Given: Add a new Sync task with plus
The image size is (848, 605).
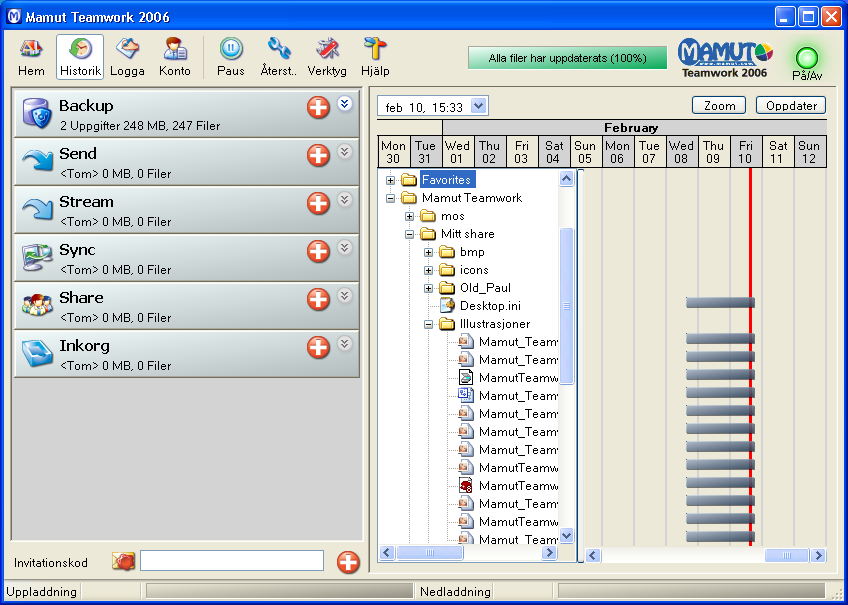Looking at the screenshot, I should [318, 251].
